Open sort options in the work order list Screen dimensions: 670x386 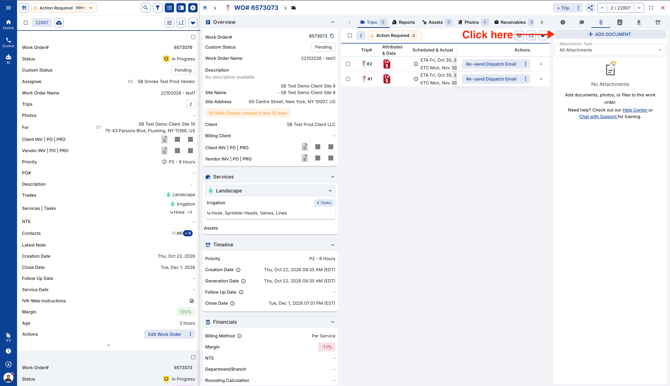coord(181,23)
